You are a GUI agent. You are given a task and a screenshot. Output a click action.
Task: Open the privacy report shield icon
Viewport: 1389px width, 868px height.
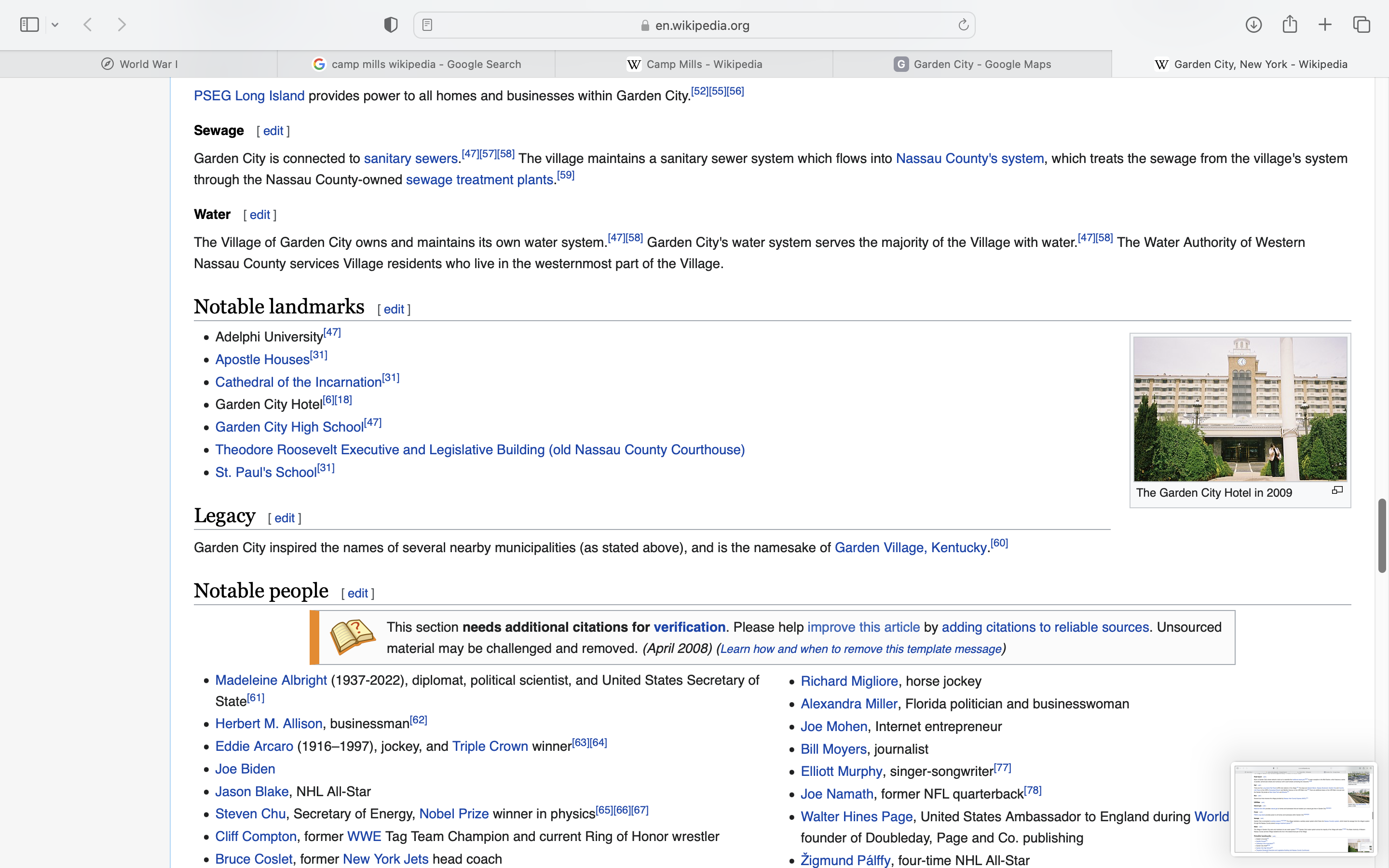click(x=391, y=25)
